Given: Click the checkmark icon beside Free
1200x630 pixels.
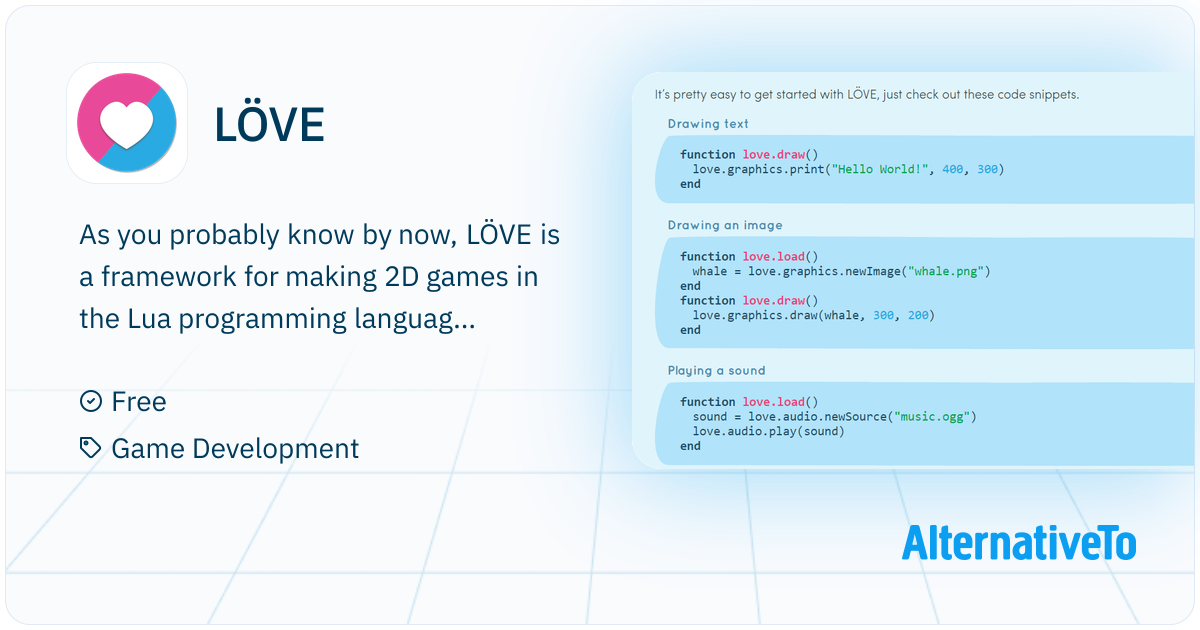Looking at the screenshot, I should [x=90, y=401].
